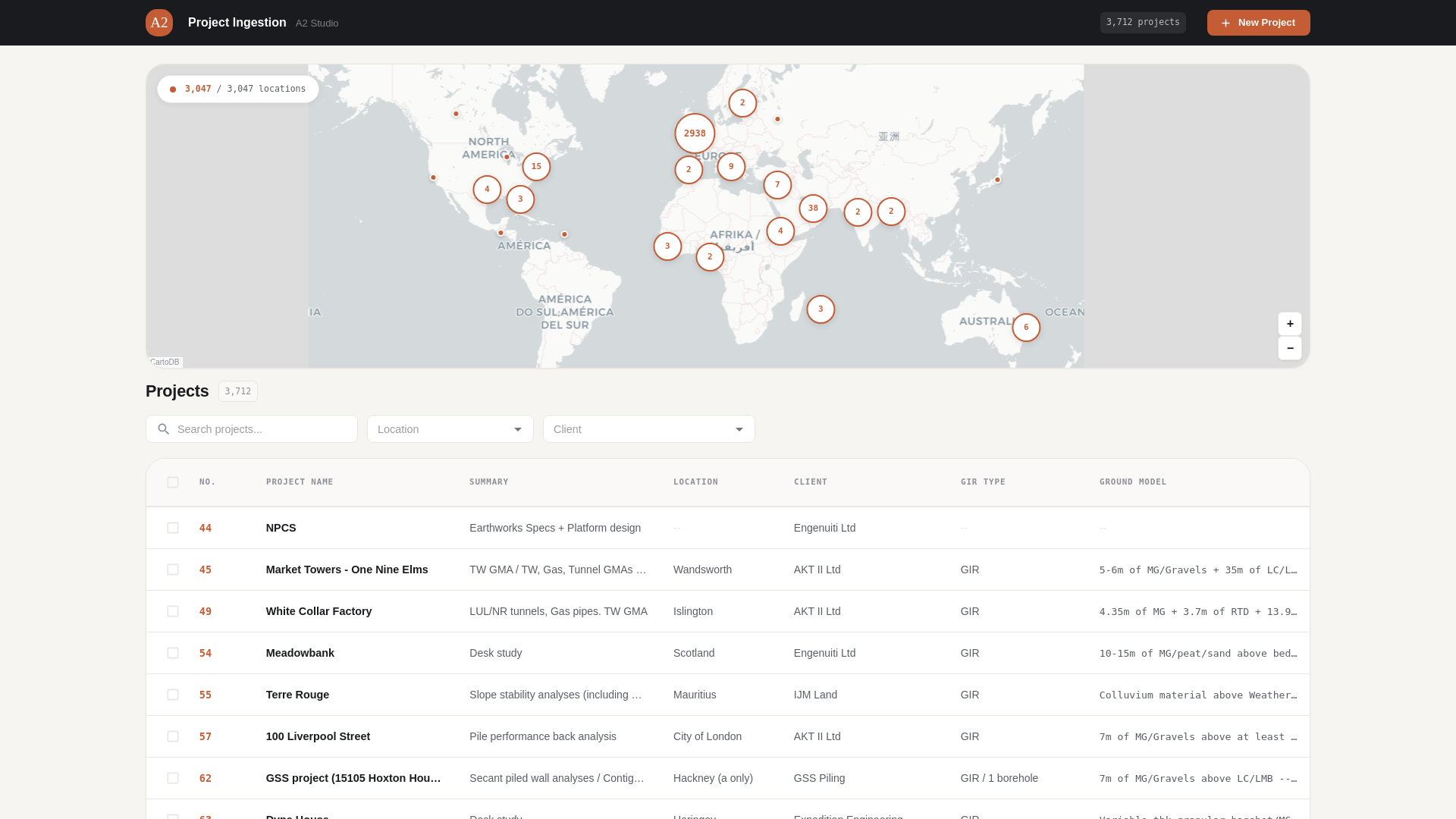Click the 38 cluster marker on map
1456x819 pixels.
click(813, 209)
